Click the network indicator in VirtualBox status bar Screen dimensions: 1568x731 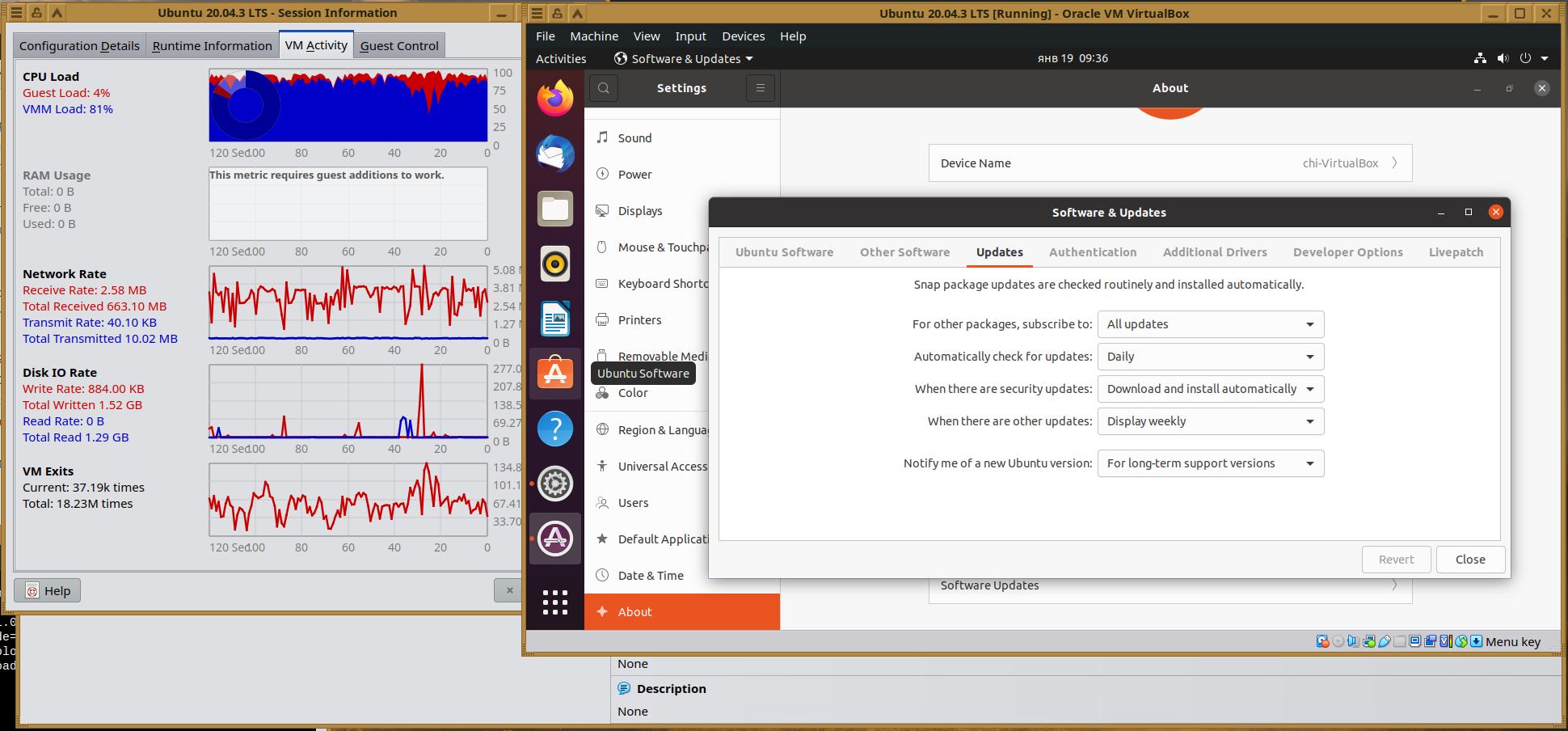point(1369,641)
